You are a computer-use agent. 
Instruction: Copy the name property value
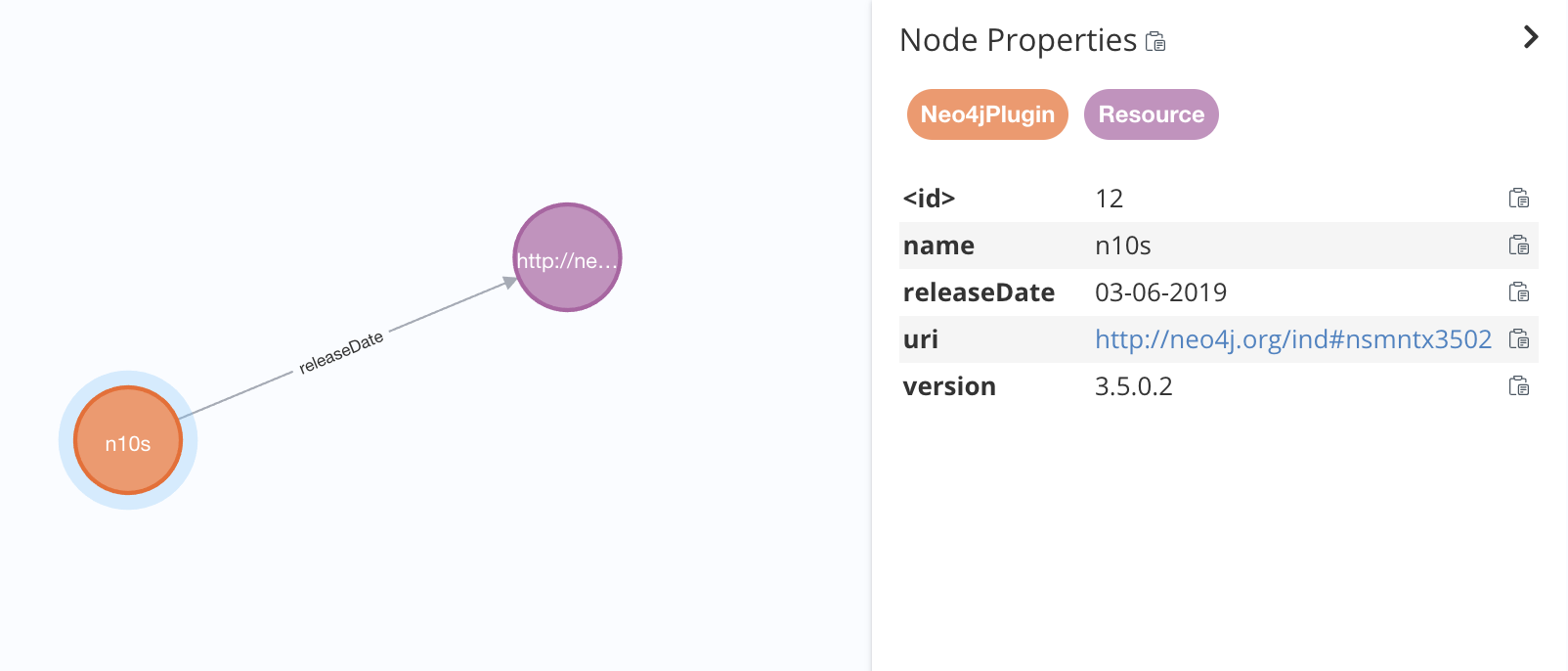point(1518,246)
